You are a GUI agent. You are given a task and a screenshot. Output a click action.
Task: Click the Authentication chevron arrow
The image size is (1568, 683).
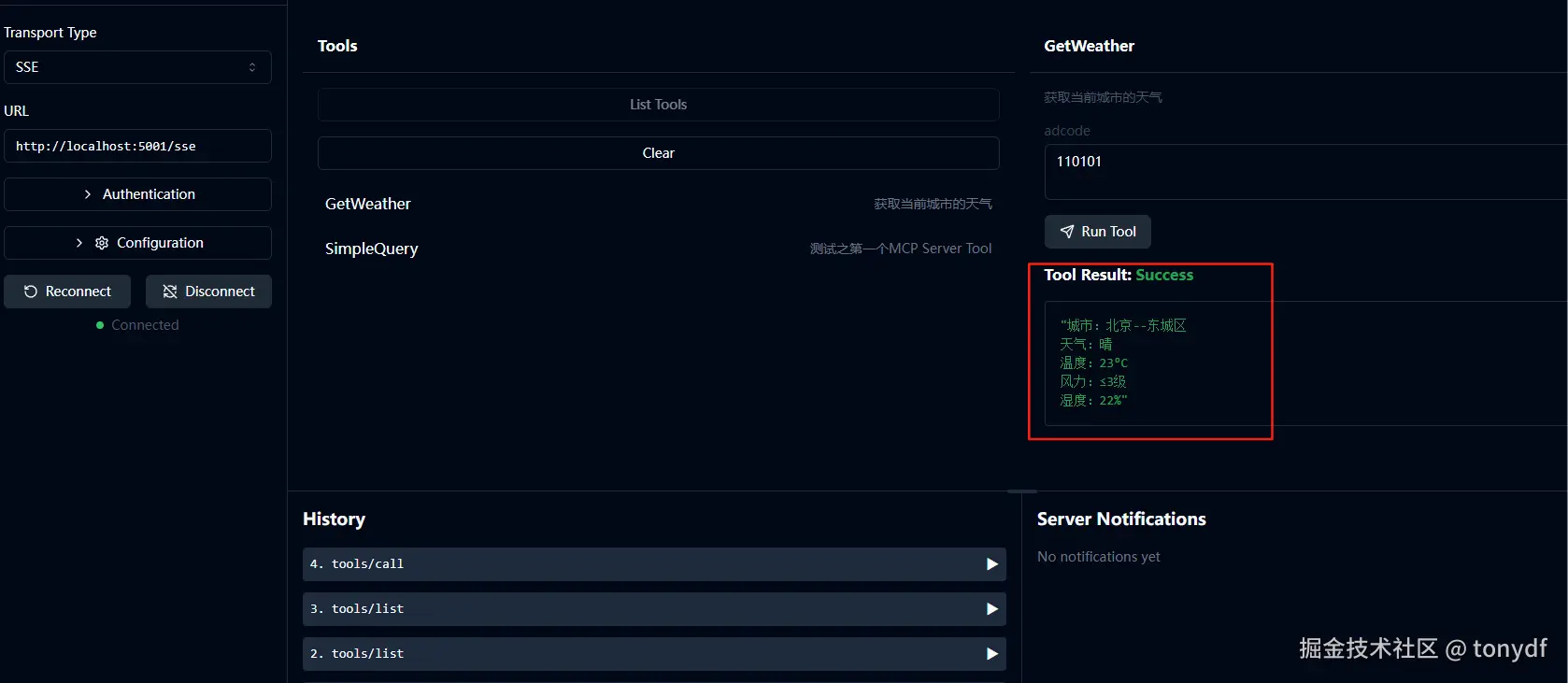(x=88, y=194)
